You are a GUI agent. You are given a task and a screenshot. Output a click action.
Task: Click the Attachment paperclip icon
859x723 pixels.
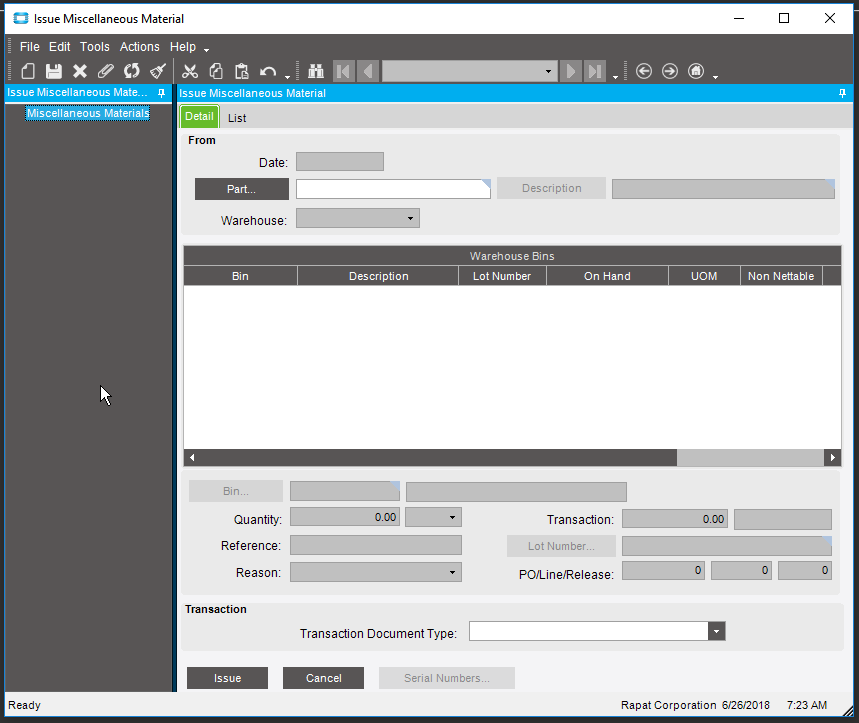coord(106,71)
